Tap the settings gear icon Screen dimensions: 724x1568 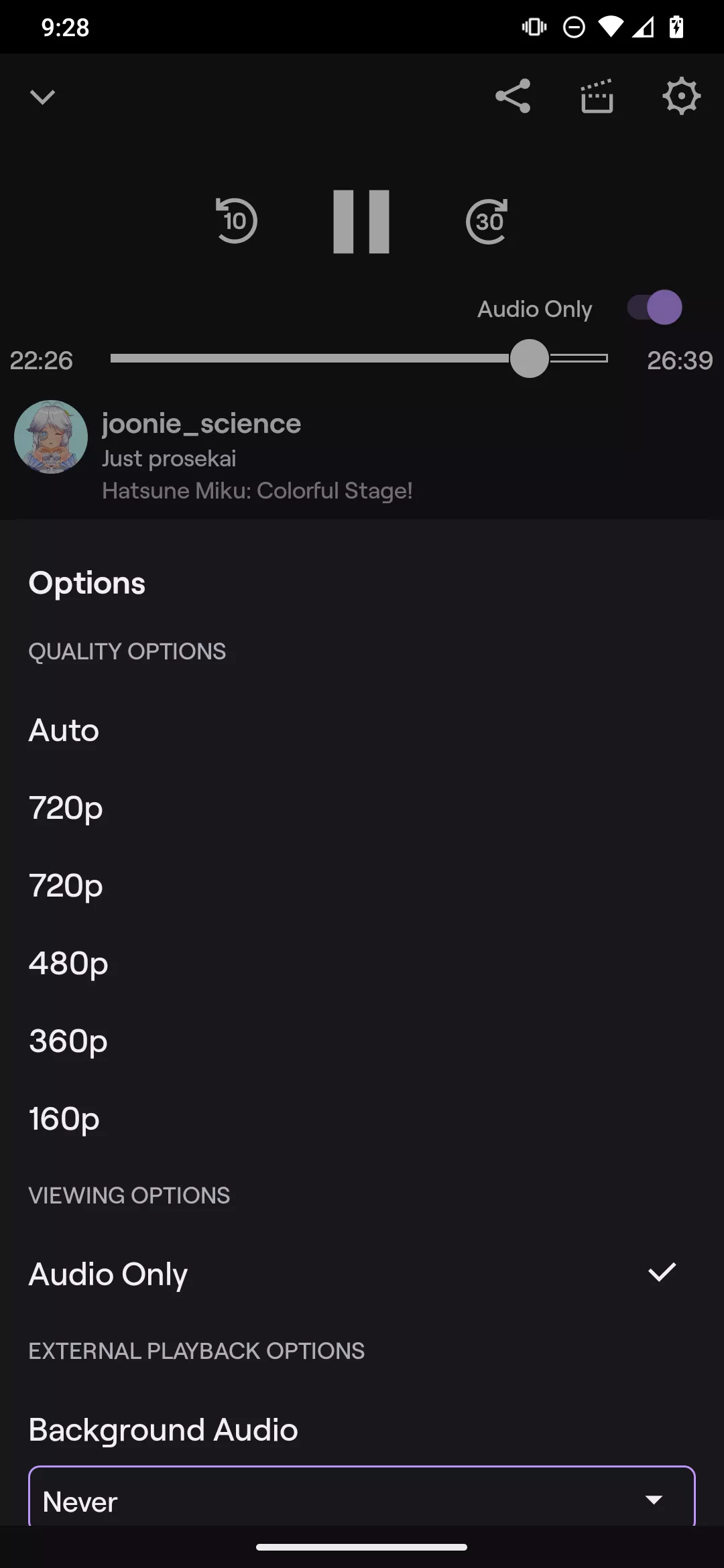click(x=681, y=96)
